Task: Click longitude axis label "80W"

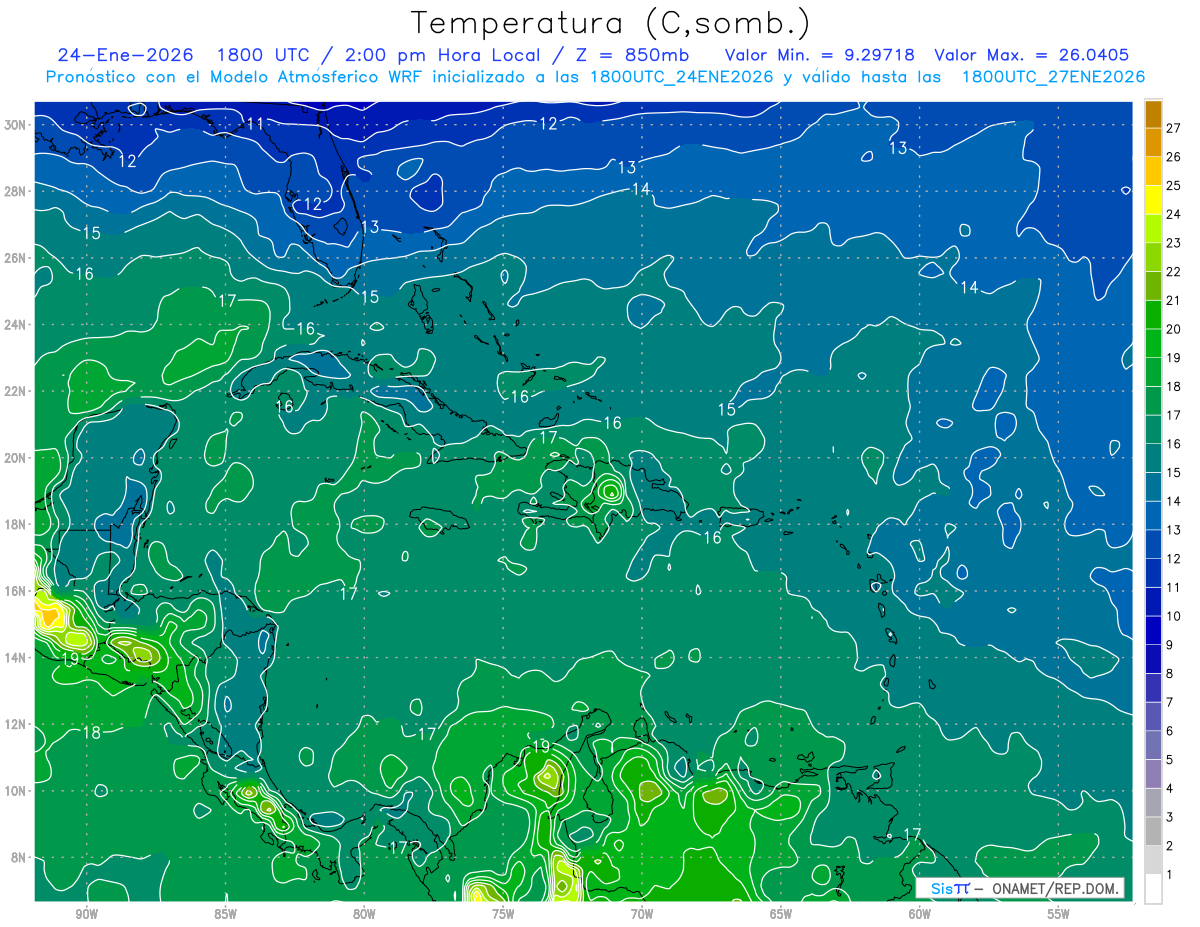Action: [x=364, y=915]
